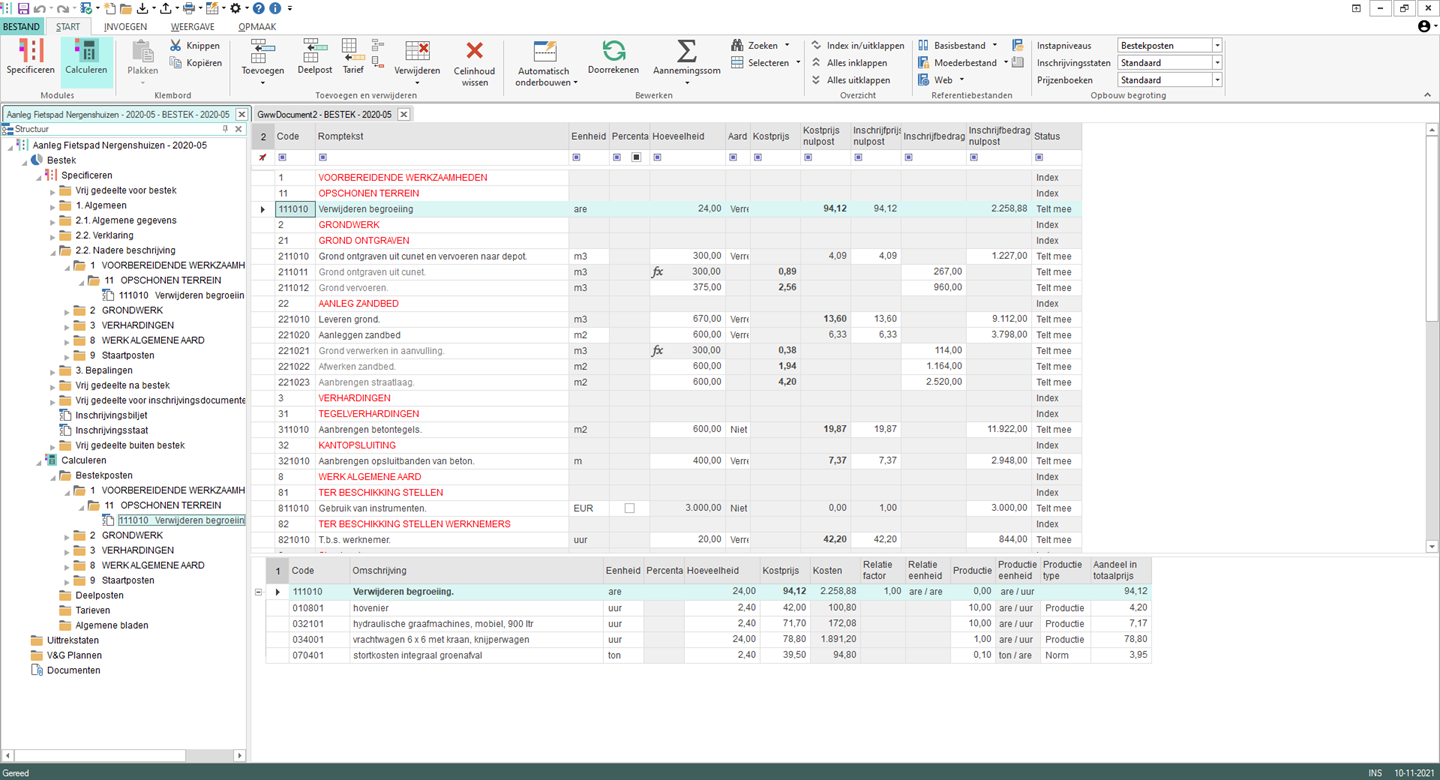This screenshot has height=780, width=1440.
Task: Open the user account icon menu
Action: click(1425, 27)
